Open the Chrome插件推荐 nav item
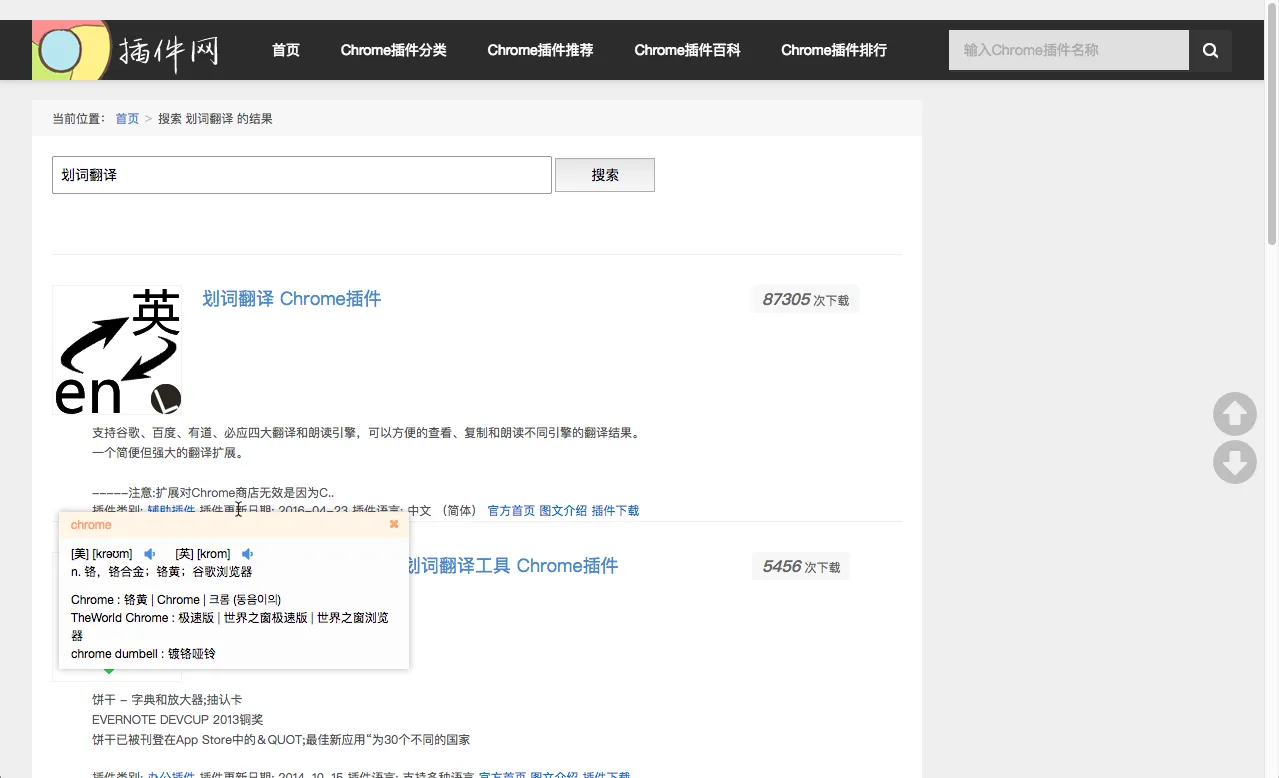1279x778 pixels. (x=540, y=50)
